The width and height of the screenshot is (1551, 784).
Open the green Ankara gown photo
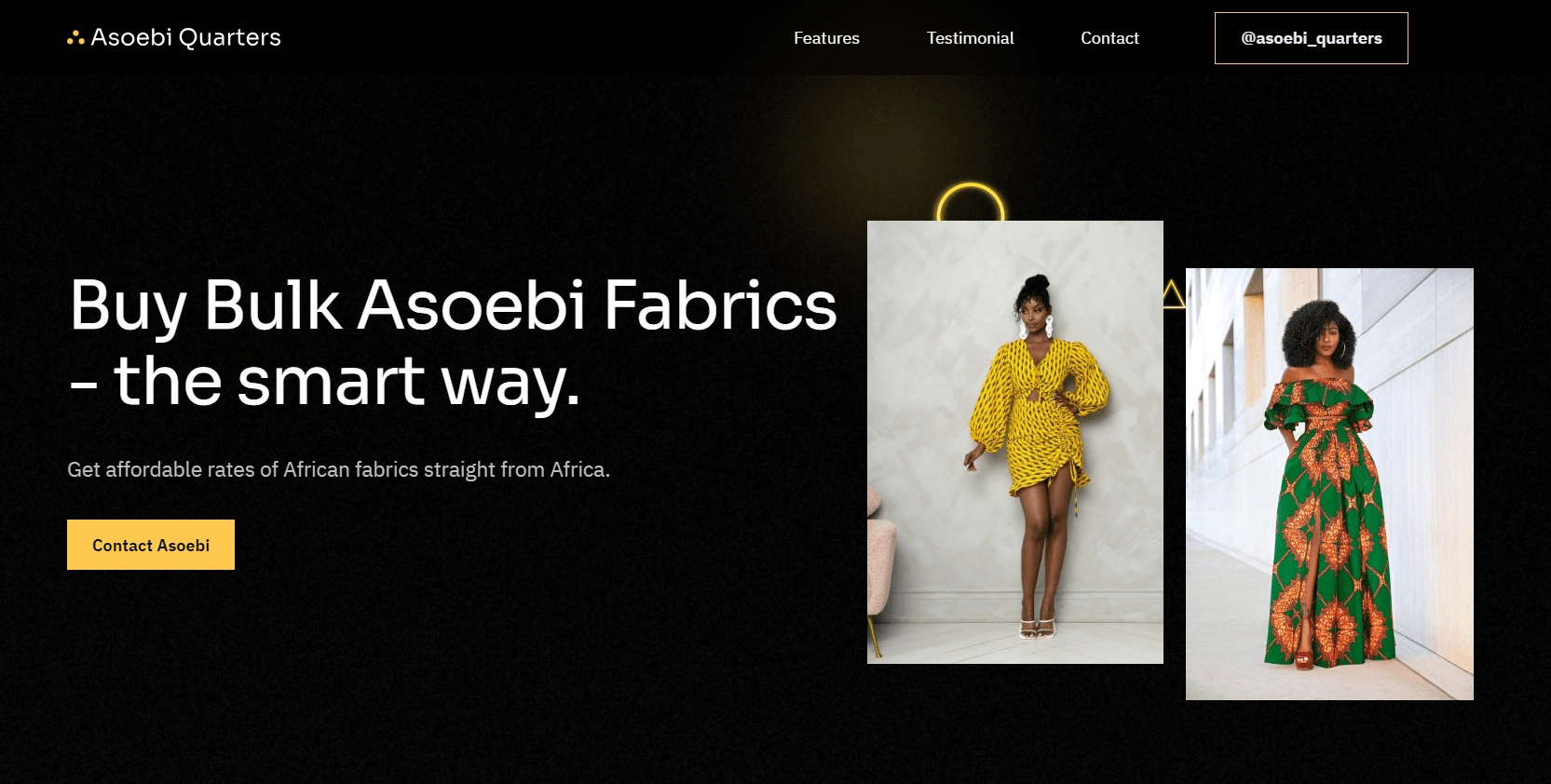pos(1329,484)
